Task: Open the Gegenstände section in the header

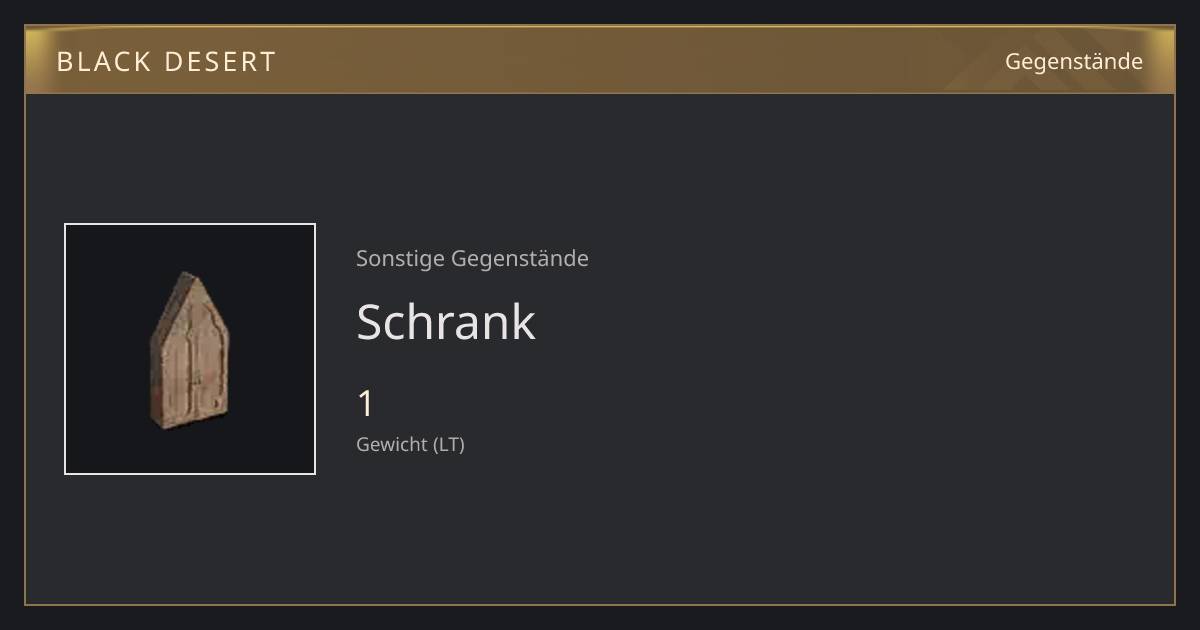Action: [1073, 62]
